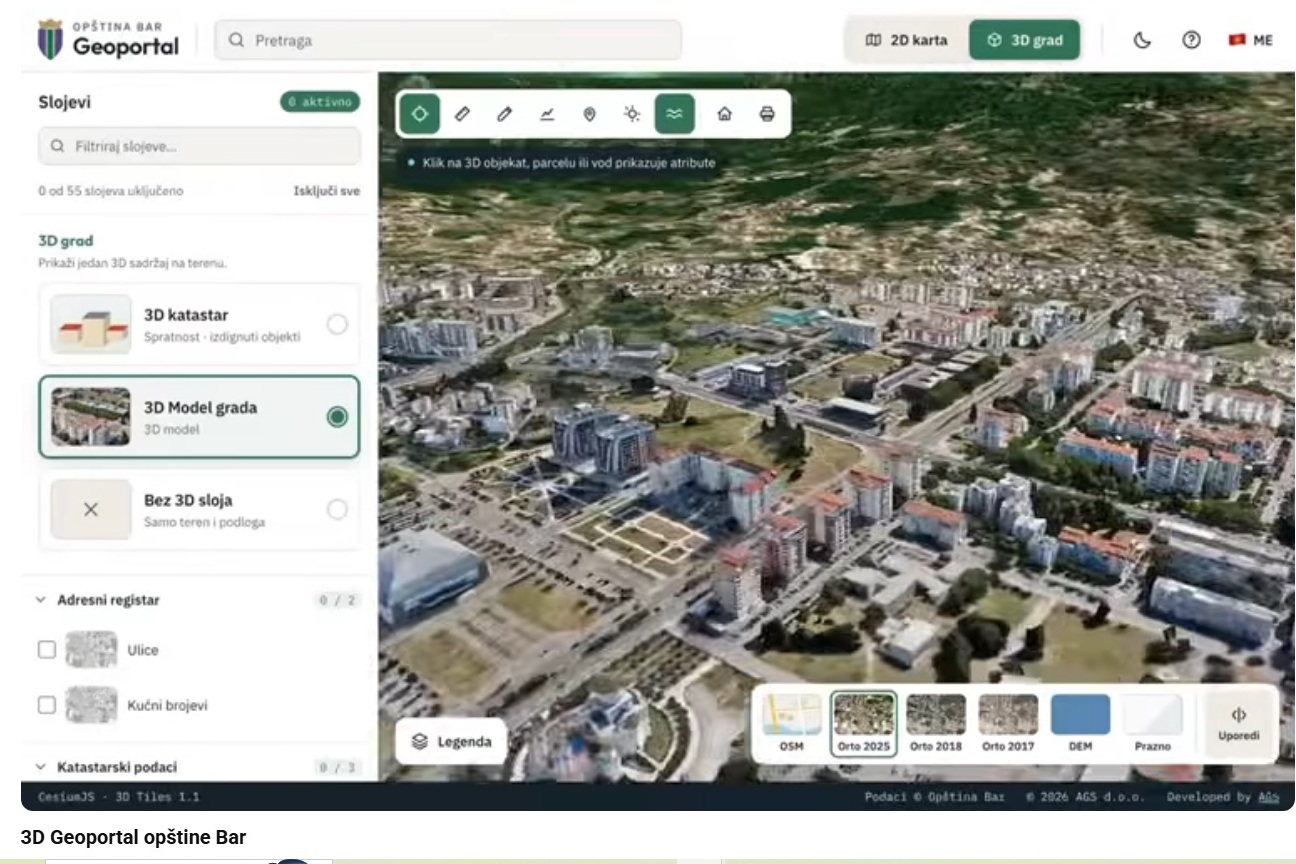Select 3D katastar radio button
The image size is (1296, 864).
point(338,324)
